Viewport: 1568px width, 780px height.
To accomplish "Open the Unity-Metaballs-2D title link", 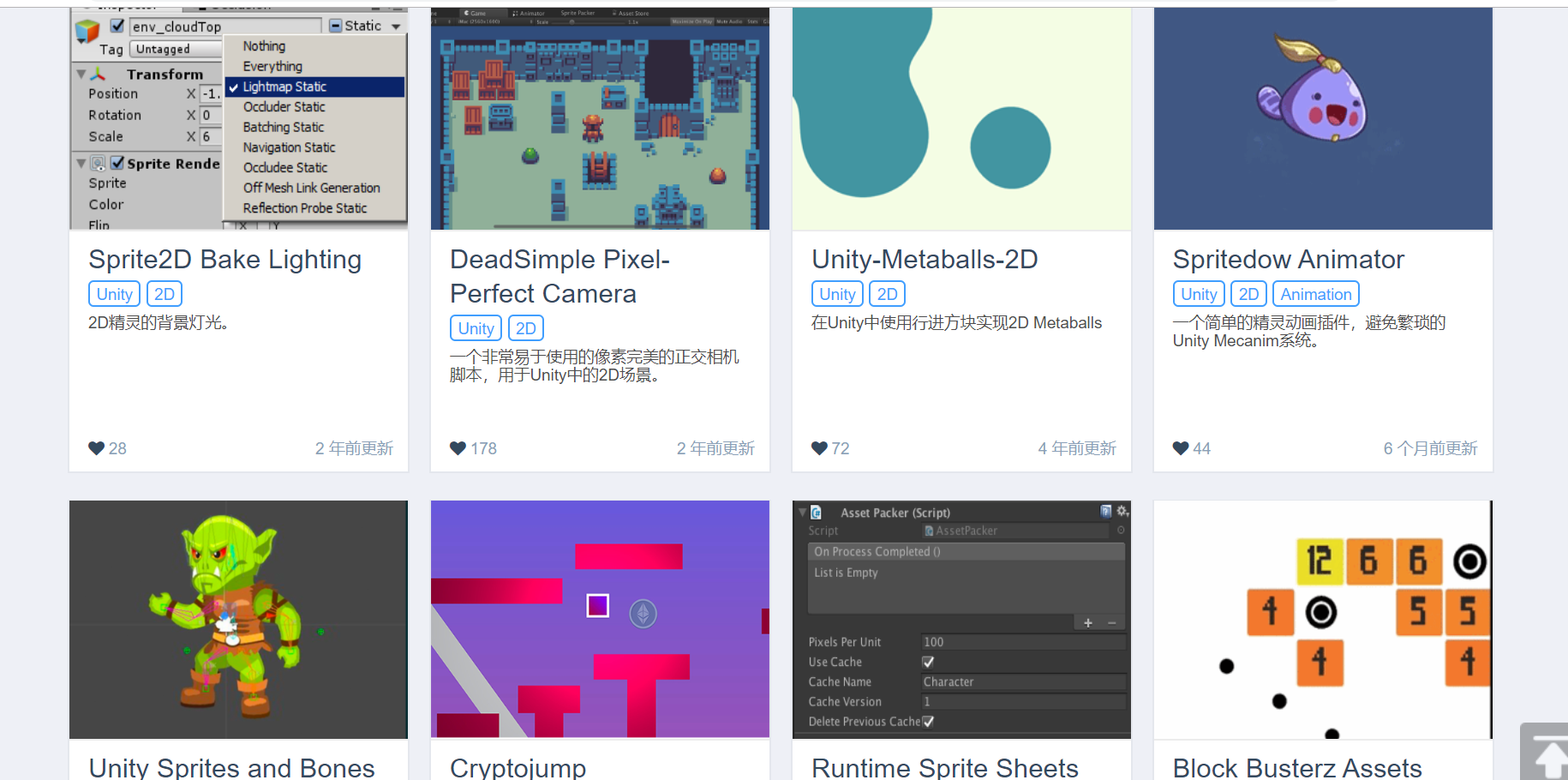I will pyautogui.click(x=925, y=259).
